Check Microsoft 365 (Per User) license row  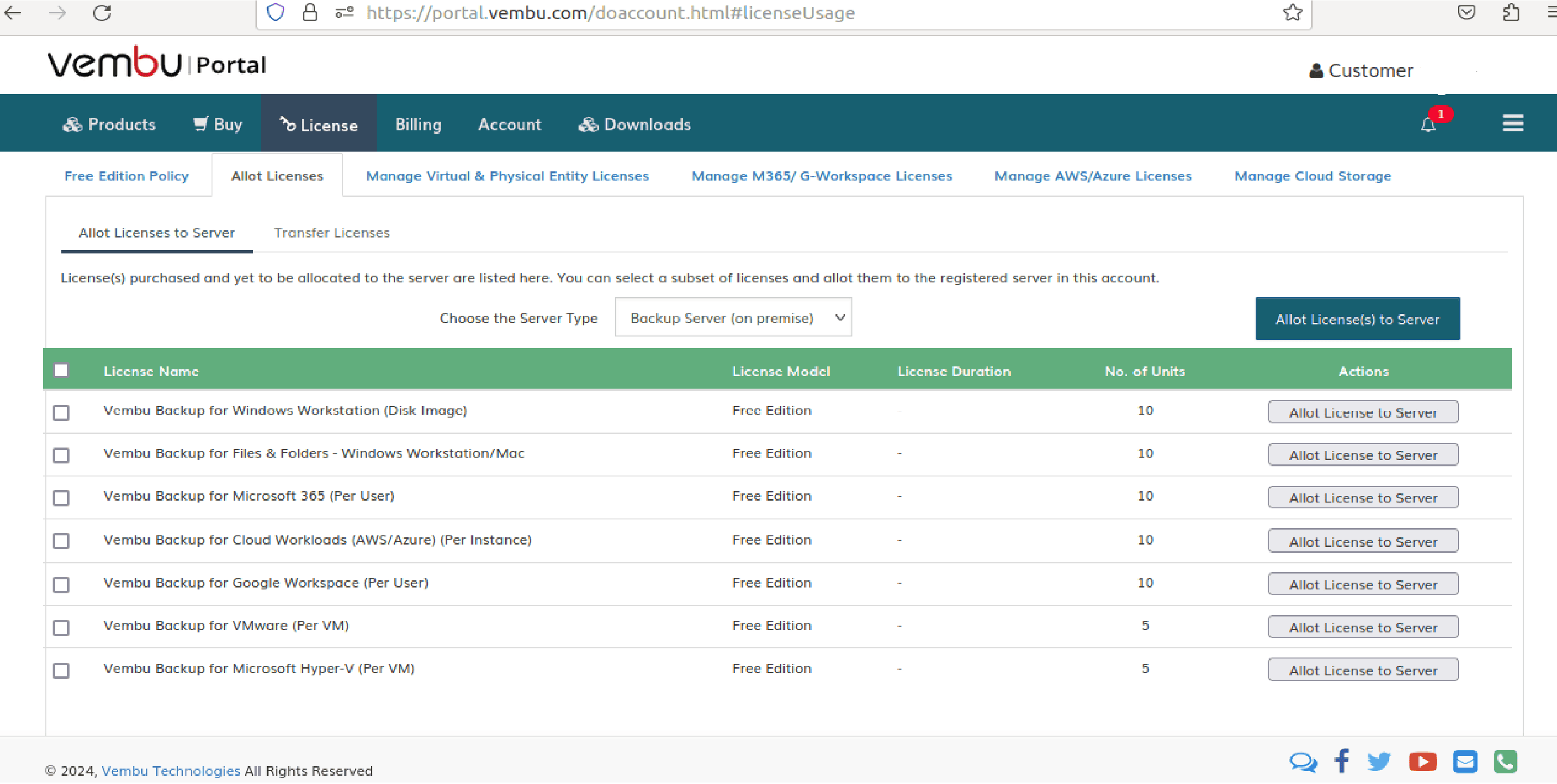61,498
